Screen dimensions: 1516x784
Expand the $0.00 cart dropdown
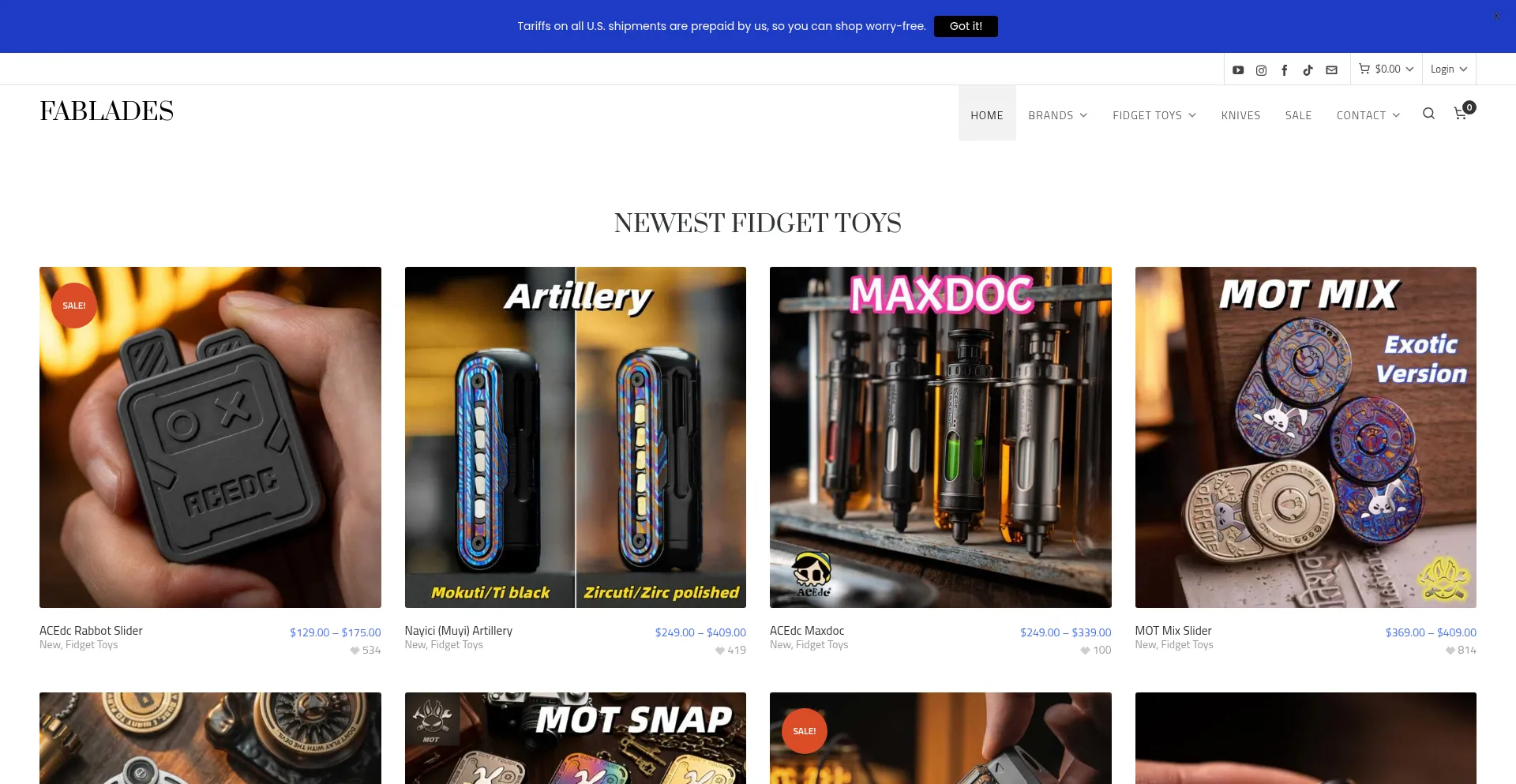[x=1386, y=69]
